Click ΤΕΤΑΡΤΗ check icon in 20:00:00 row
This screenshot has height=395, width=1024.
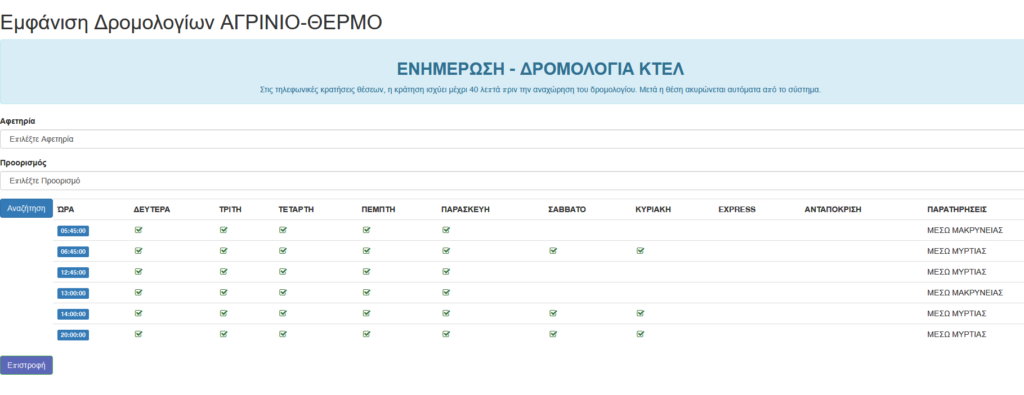tap(283, 334)
